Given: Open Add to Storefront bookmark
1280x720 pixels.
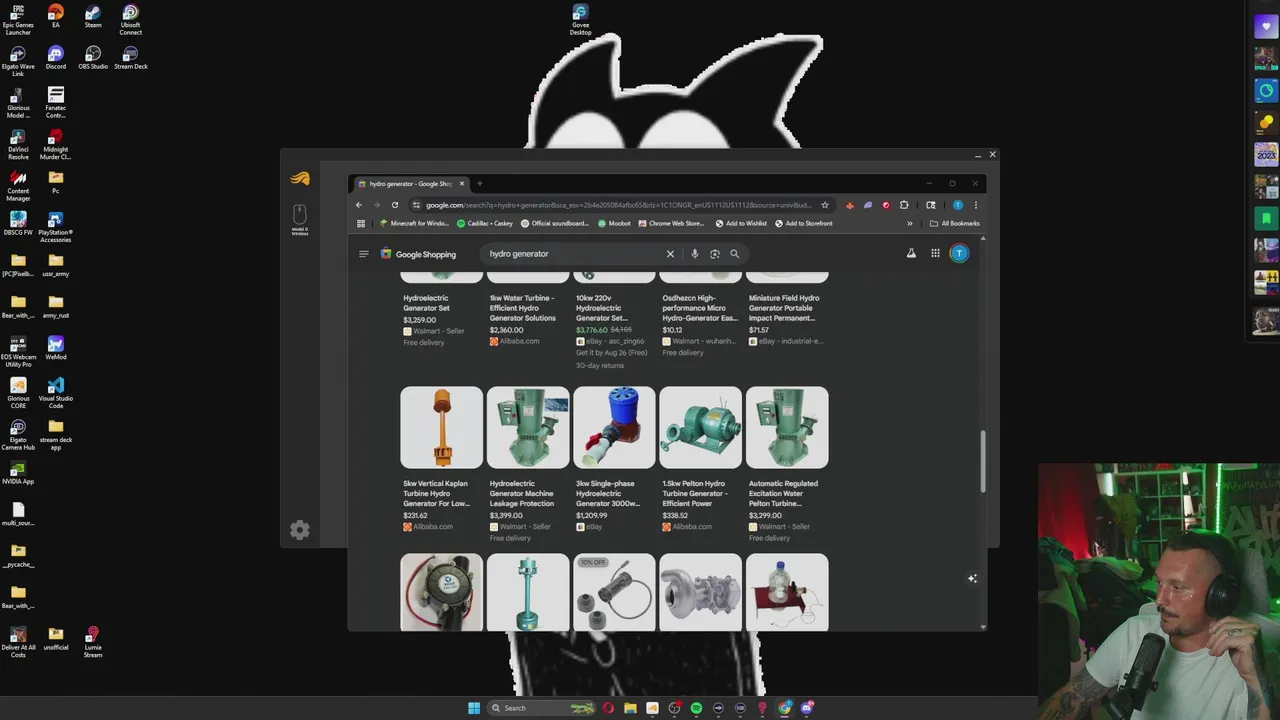Looking at the screenshot, I should 804,224.
